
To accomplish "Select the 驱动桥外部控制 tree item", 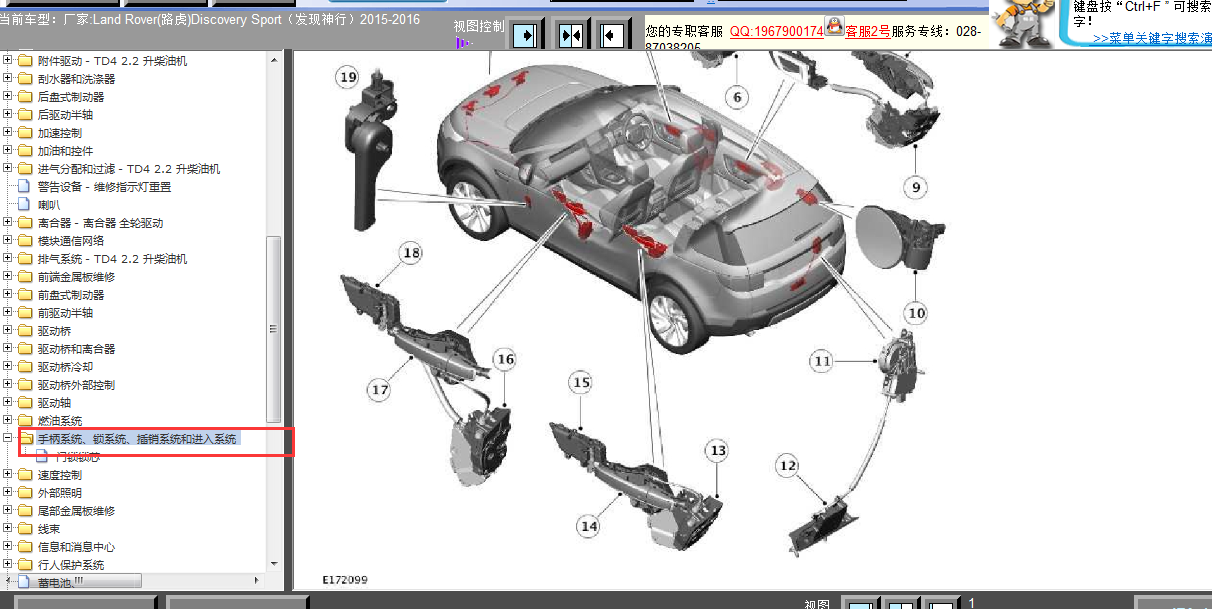I will pos(76,385).
